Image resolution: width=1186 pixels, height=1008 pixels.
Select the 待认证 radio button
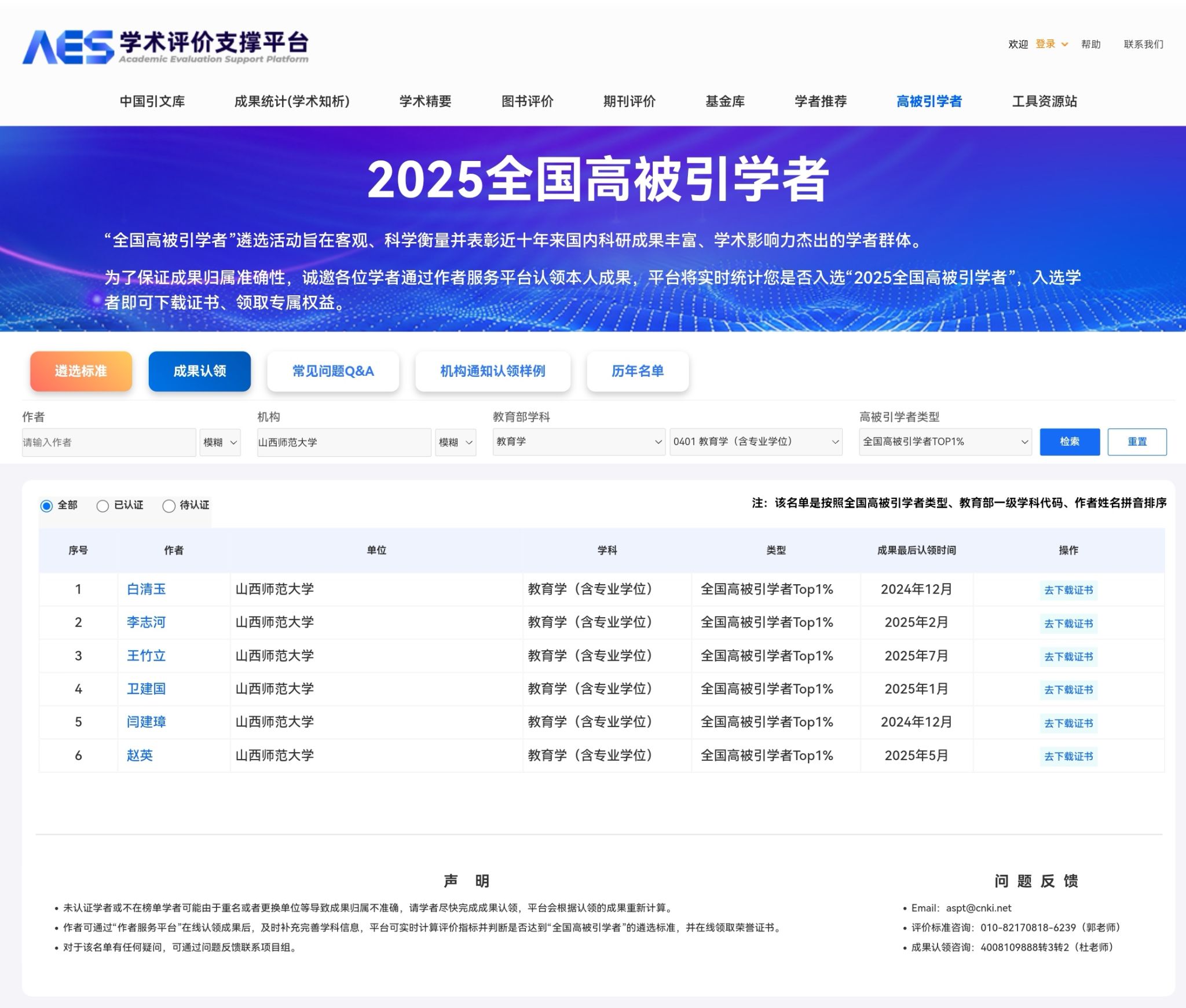(x=169, y=506)
